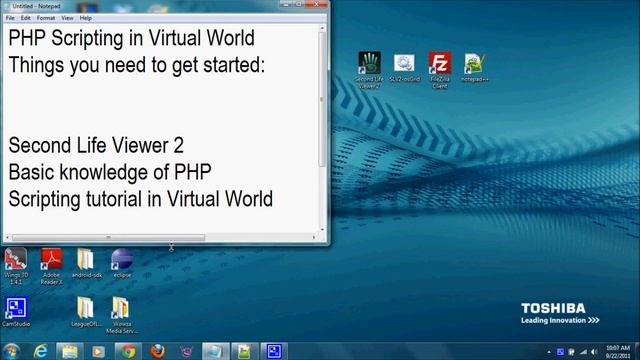640x360 pixels.
Task: Click the 'PHP Scripting in Virtual World' line
Action: tap(131, 38)
